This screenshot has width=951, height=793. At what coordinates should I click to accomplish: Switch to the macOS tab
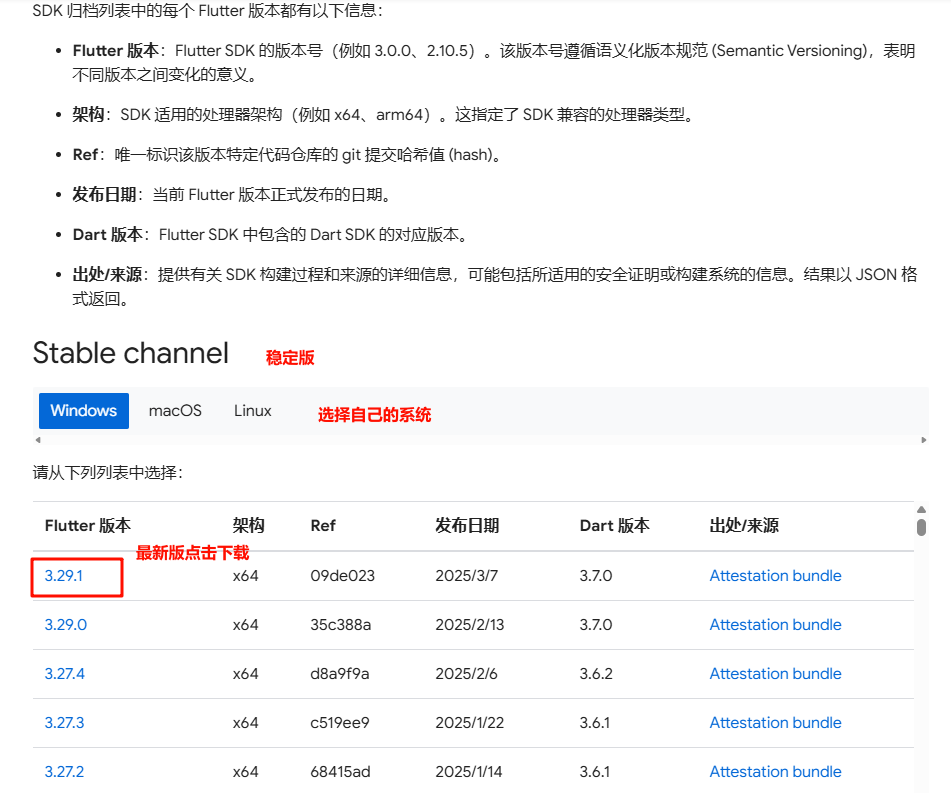(175, 410)
